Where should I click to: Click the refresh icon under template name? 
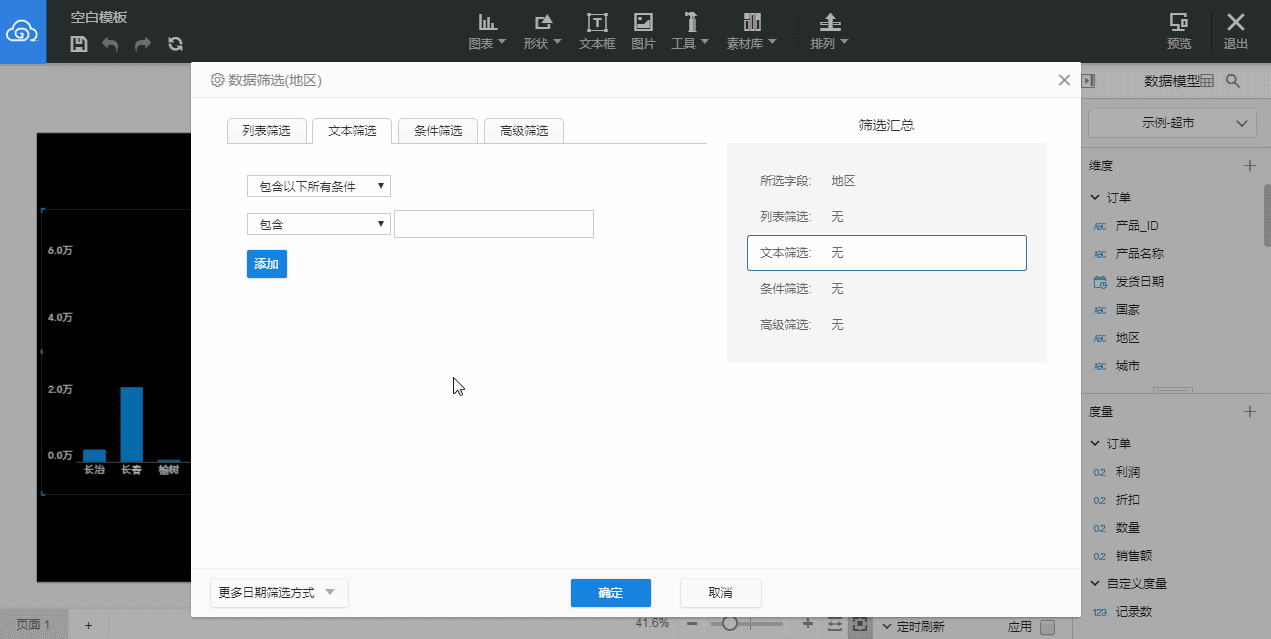point(175,44)
